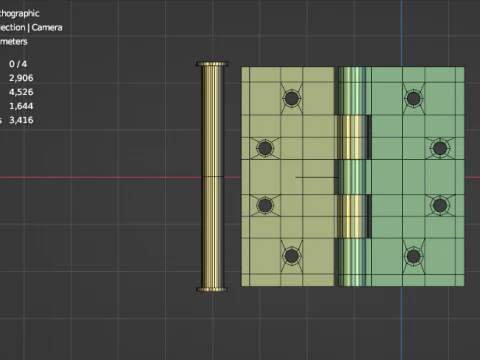The height and width of the screenshot is (360, 480).
Task: Click the "1,644" statistics value
Action: pos(21,106)
